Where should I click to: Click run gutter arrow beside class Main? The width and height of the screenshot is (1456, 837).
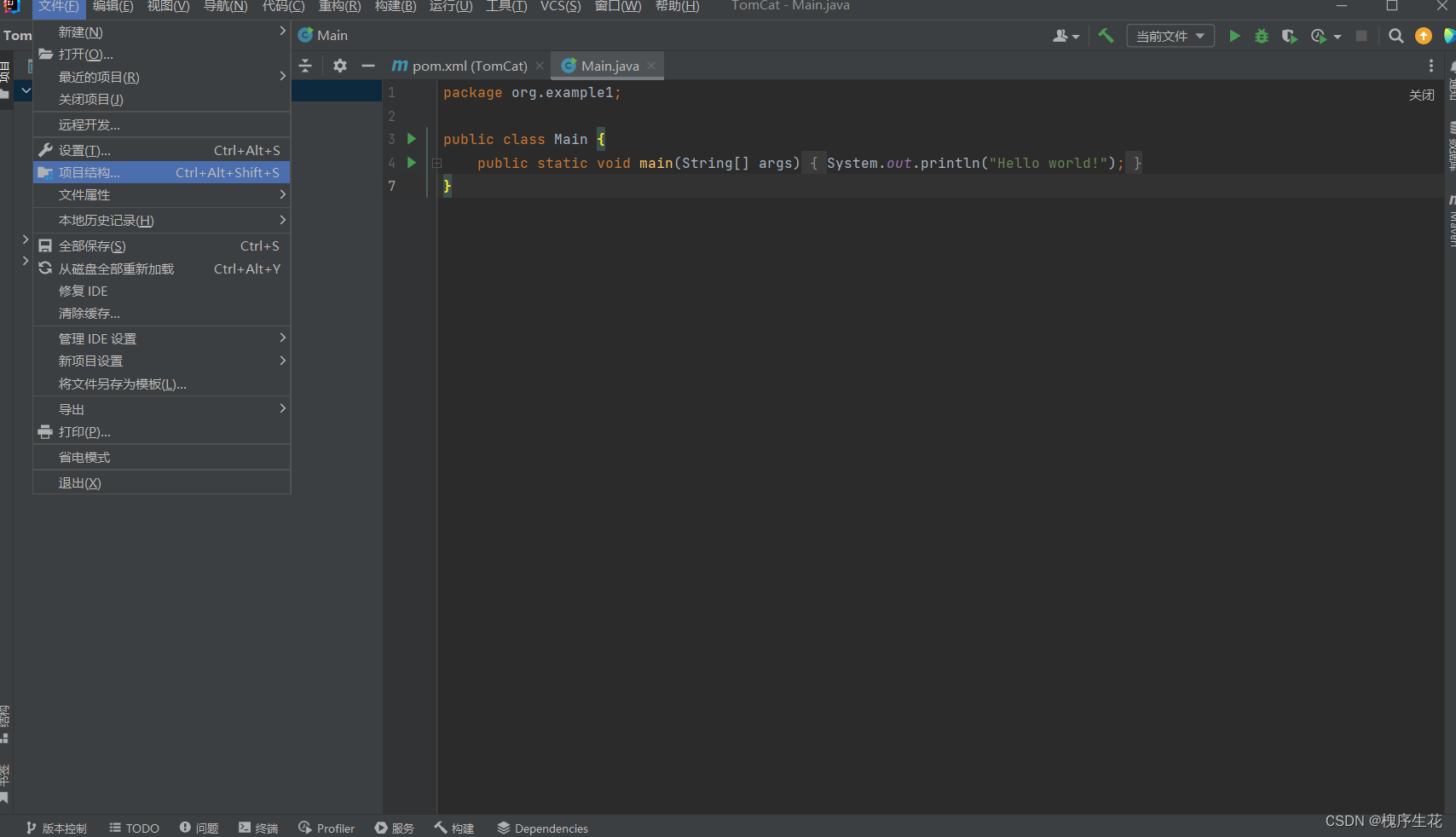pos(412,139)
